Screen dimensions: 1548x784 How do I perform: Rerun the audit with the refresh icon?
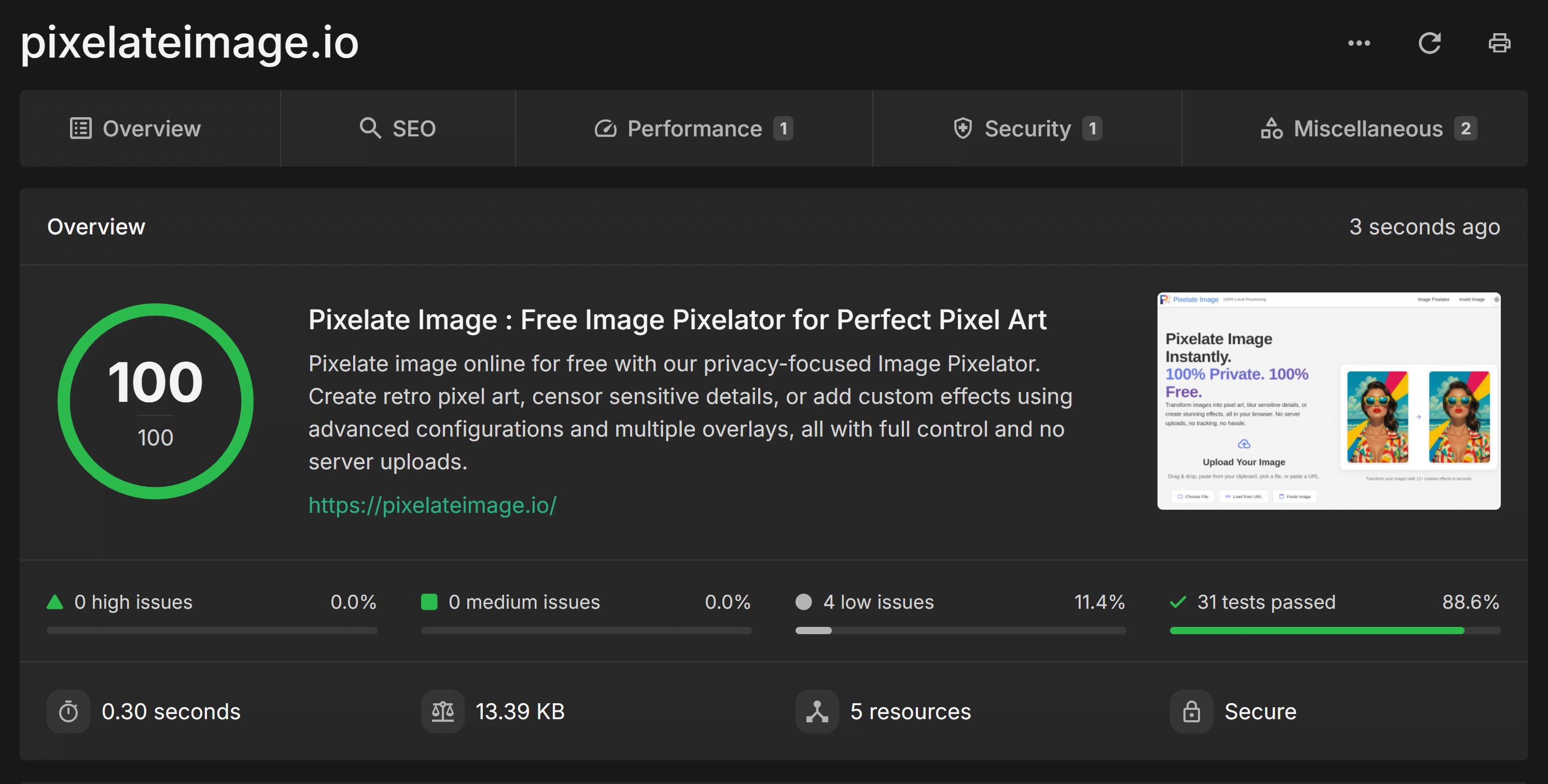[x=1431, y=43]
